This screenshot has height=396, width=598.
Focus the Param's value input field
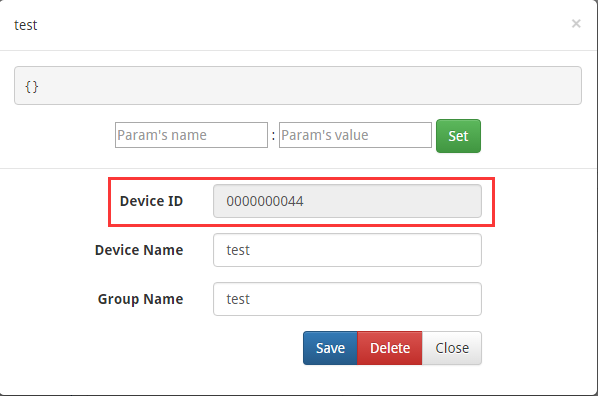pyautogui.click(x=355, y=135)
